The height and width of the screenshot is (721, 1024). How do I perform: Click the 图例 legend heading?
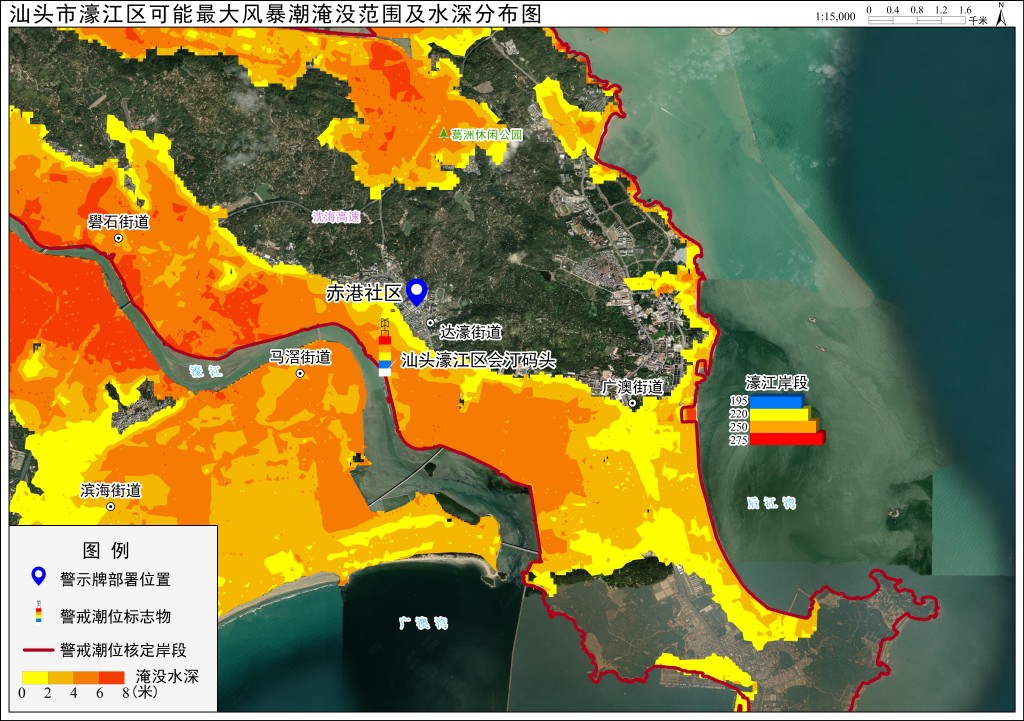click(x=106, y=550)
